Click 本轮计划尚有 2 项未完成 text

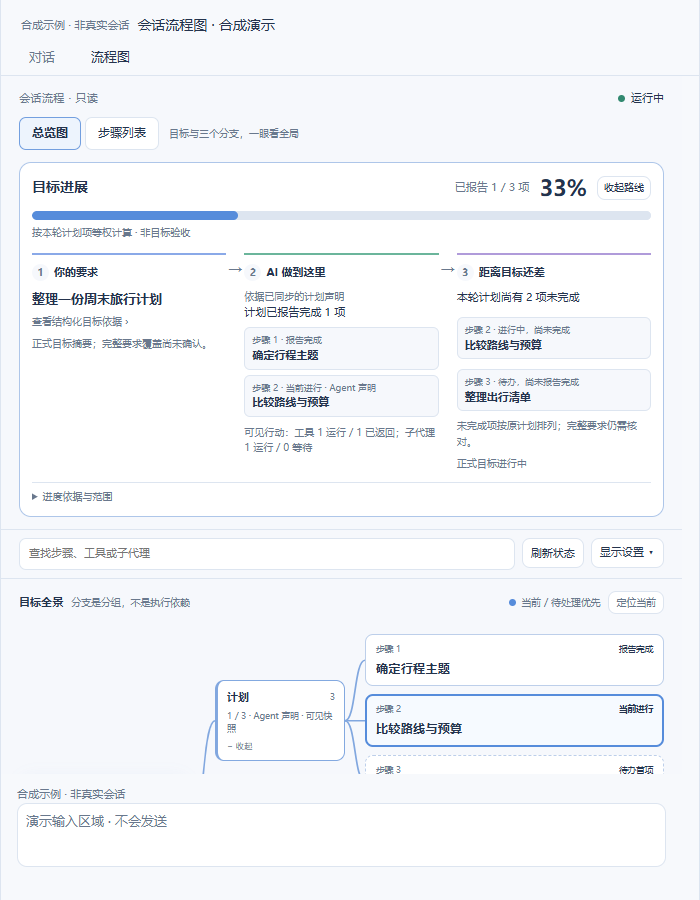click(x=518, y=297)
